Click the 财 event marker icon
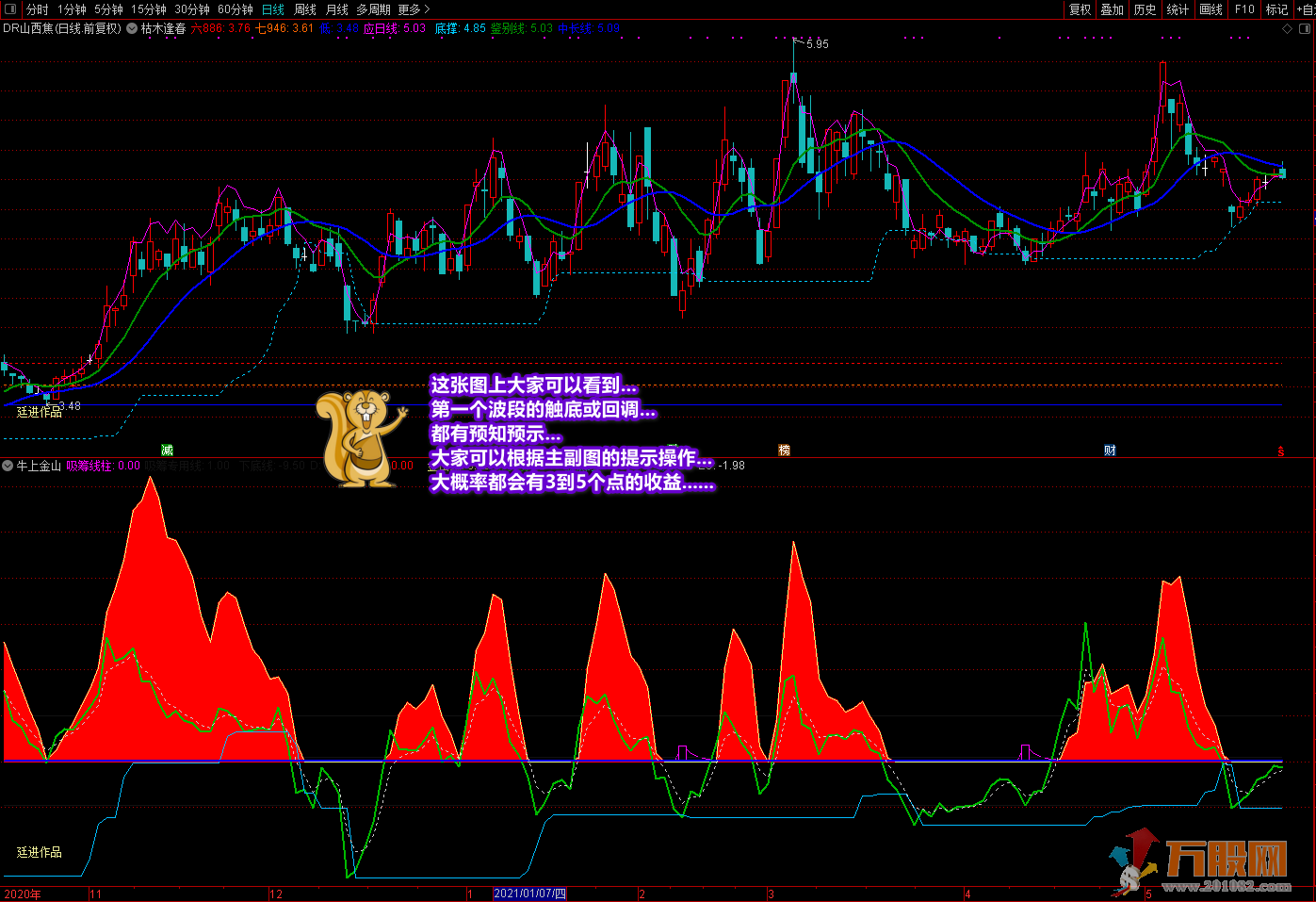The height and width of the screenshot is (902, 1316). coord(1110,451)
